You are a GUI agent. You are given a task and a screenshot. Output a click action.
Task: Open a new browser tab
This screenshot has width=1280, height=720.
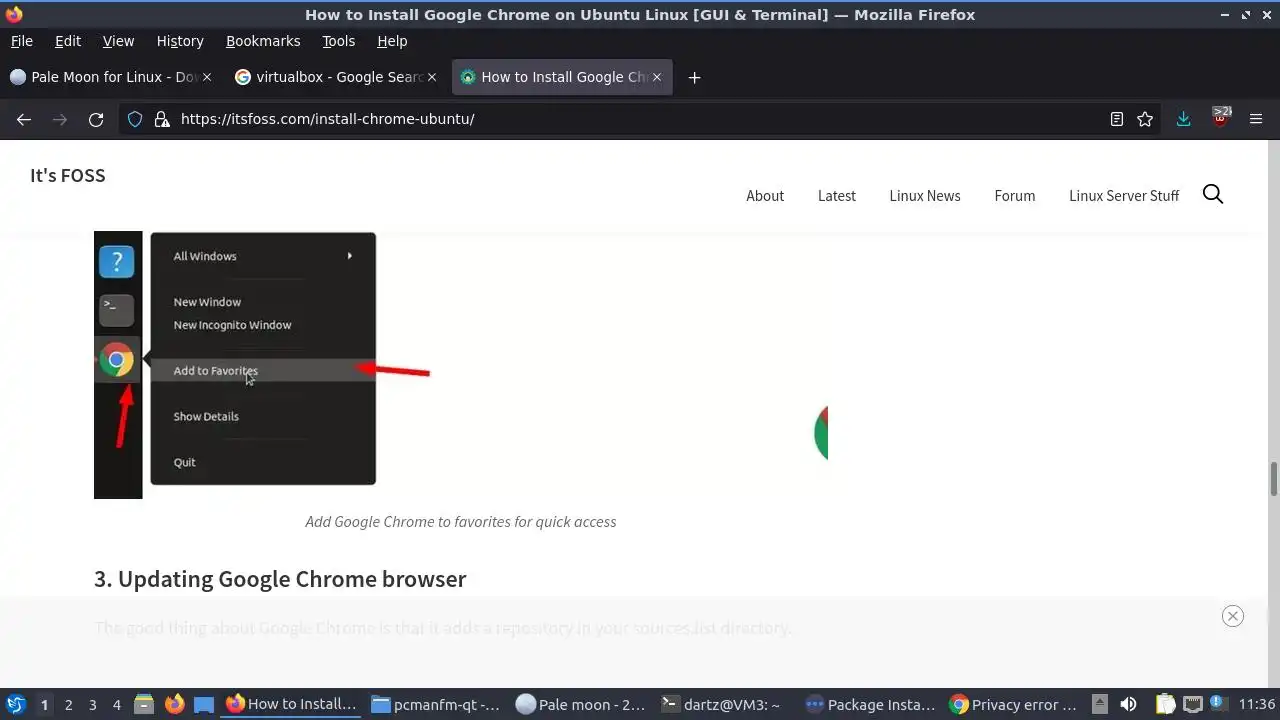pos(694,77)
